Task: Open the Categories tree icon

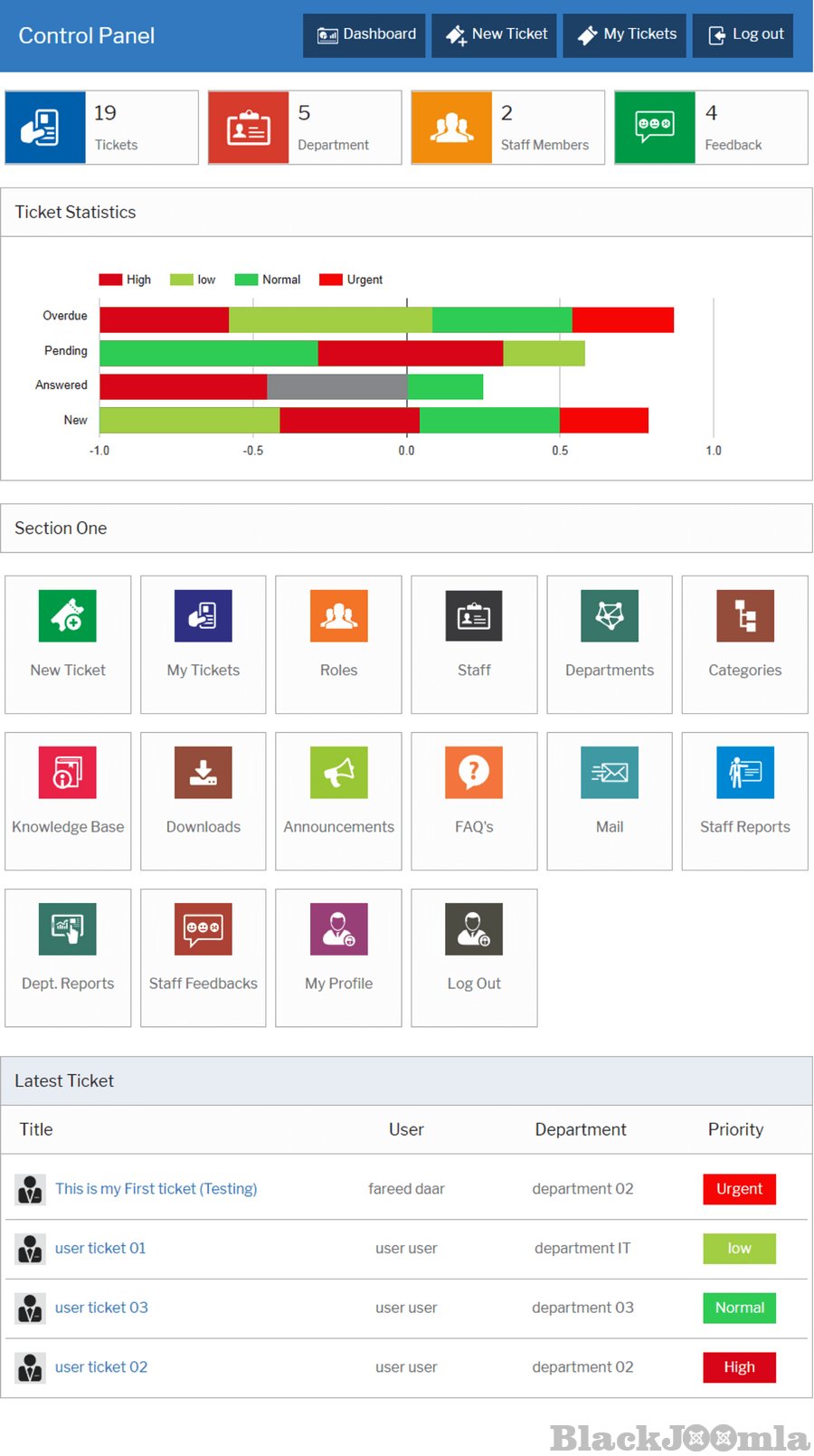Action: [x=744, y=616]
